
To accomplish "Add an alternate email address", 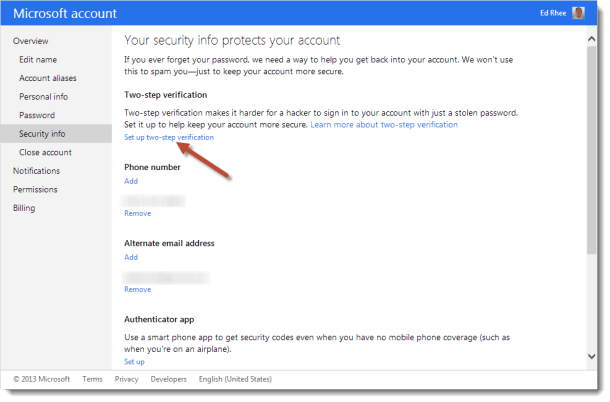I will pos(131,257).
